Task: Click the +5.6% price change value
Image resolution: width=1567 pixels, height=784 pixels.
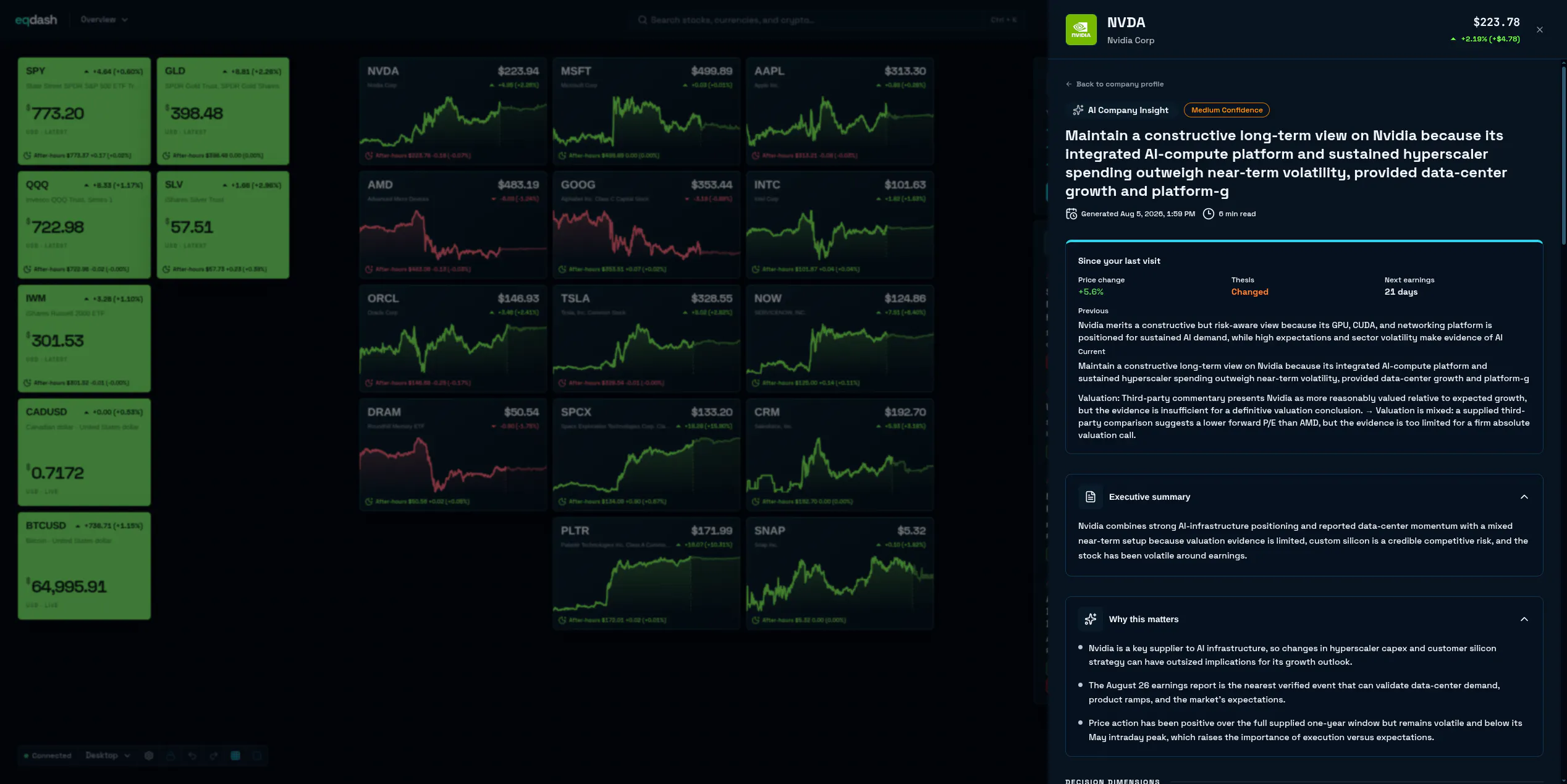Action: [1091, 292]
